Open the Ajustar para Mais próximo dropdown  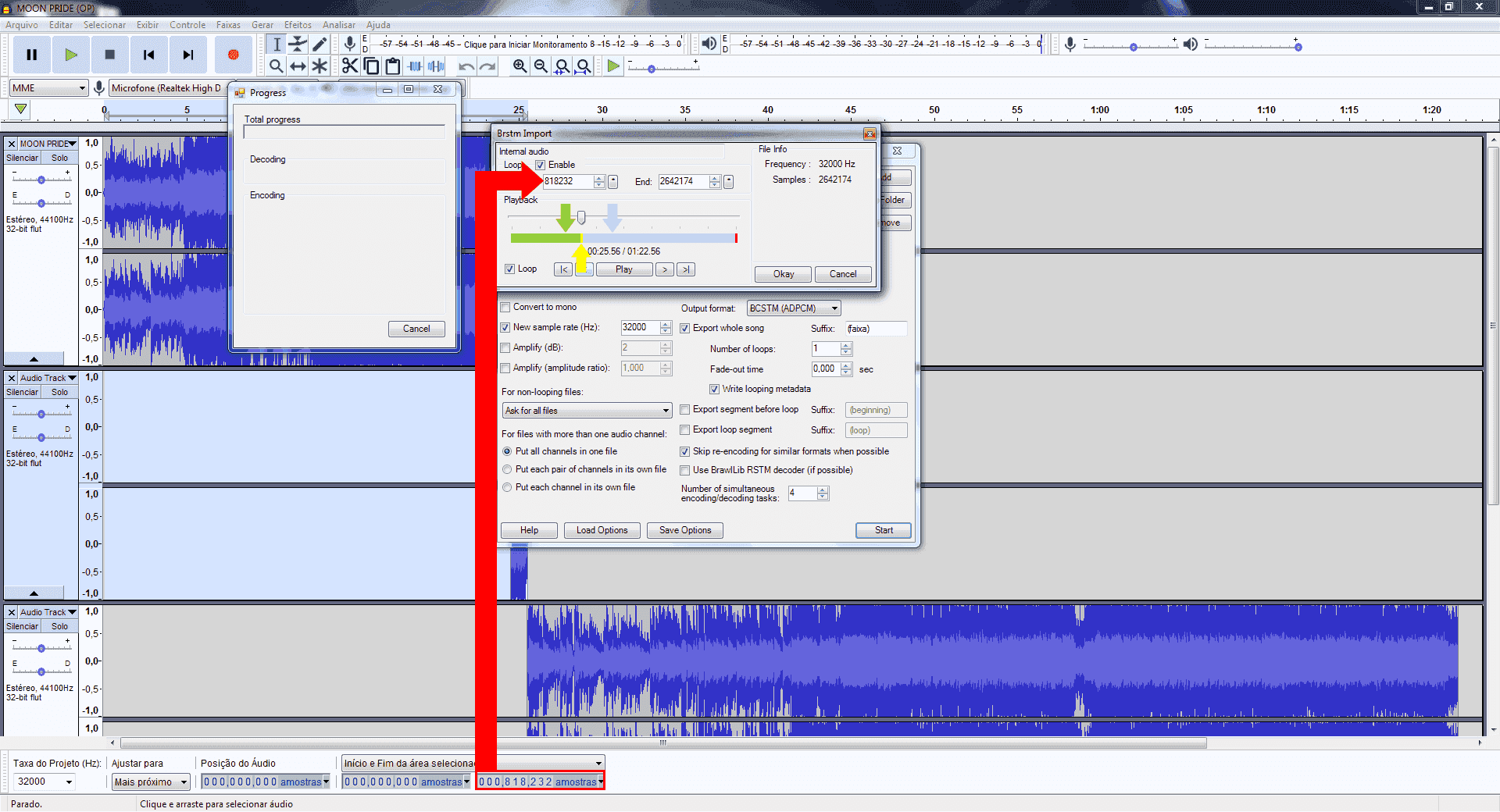point(151,782)
